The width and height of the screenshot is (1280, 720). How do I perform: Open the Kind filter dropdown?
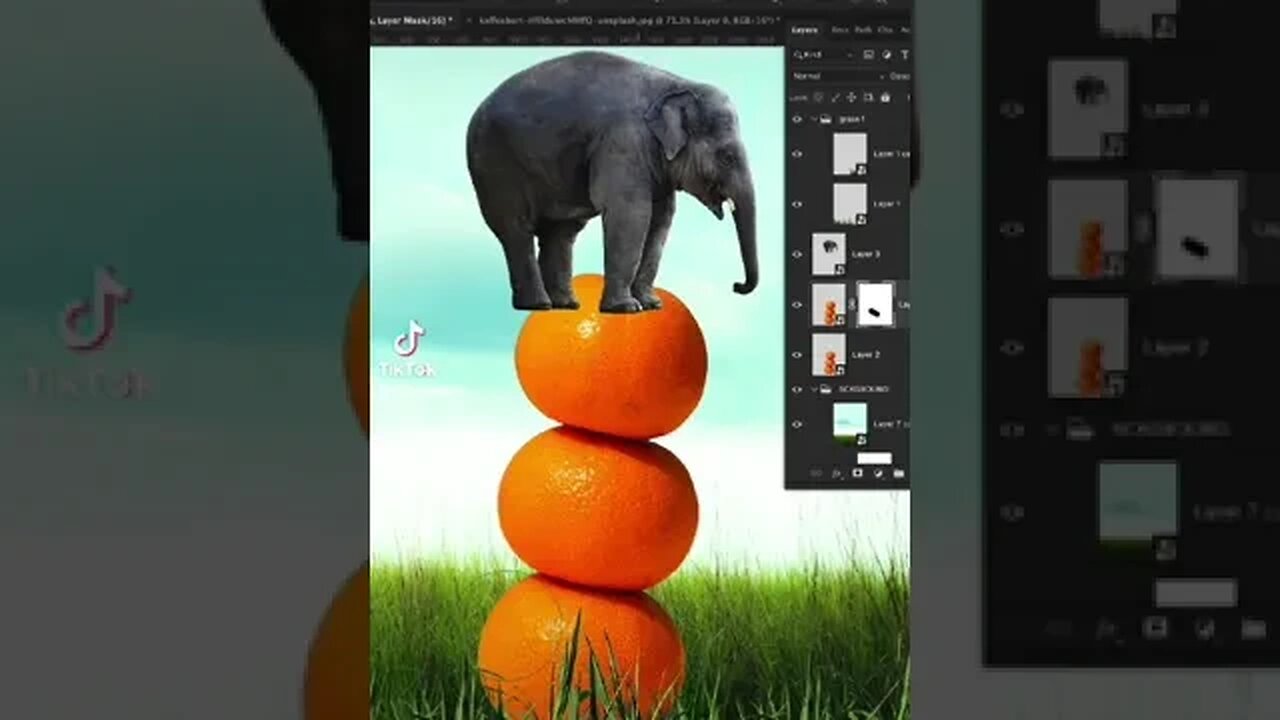[825, 54]
